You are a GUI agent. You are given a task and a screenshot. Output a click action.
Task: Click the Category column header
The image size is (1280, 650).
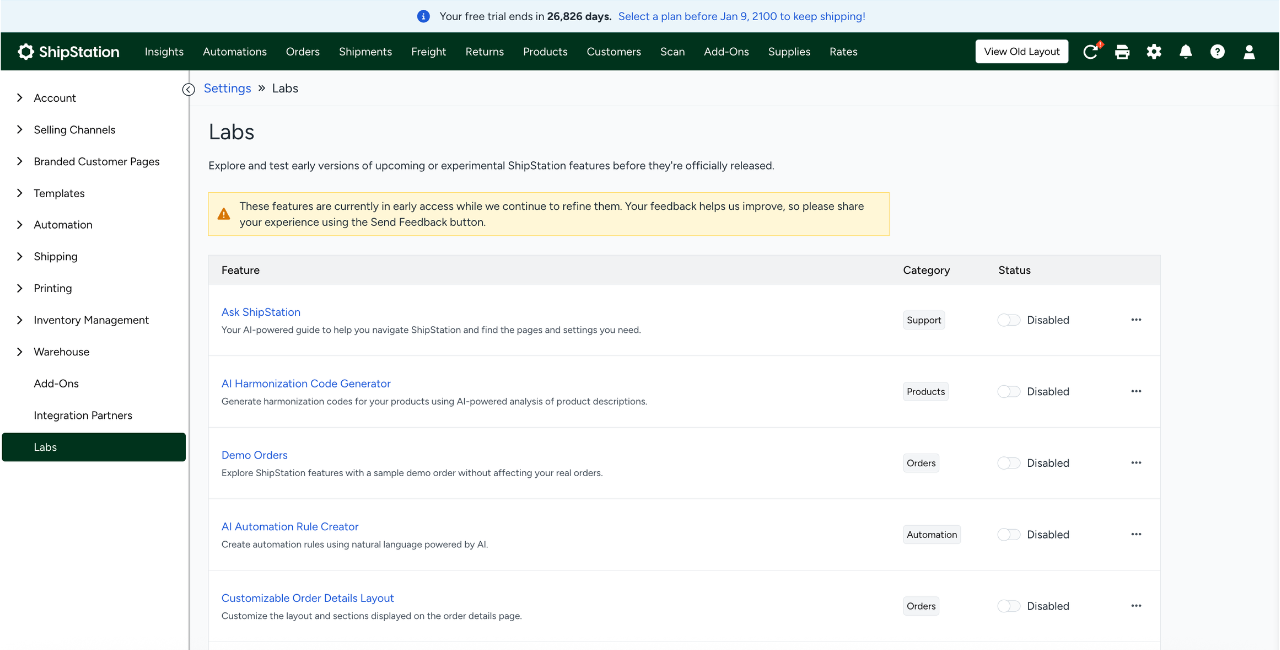click(x=926, y=270)
